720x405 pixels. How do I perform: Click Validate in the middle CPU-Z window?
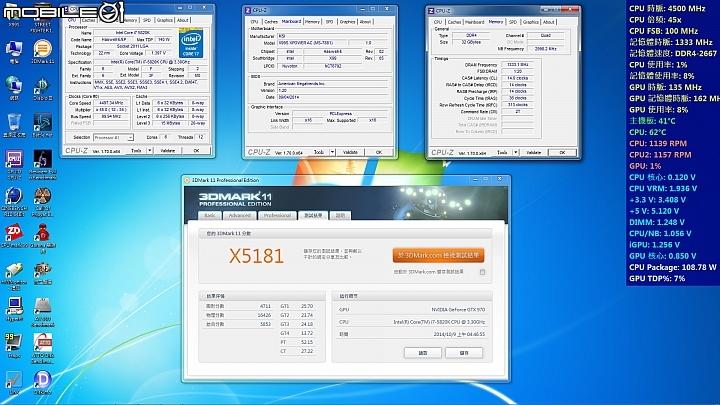coord(350,152)
